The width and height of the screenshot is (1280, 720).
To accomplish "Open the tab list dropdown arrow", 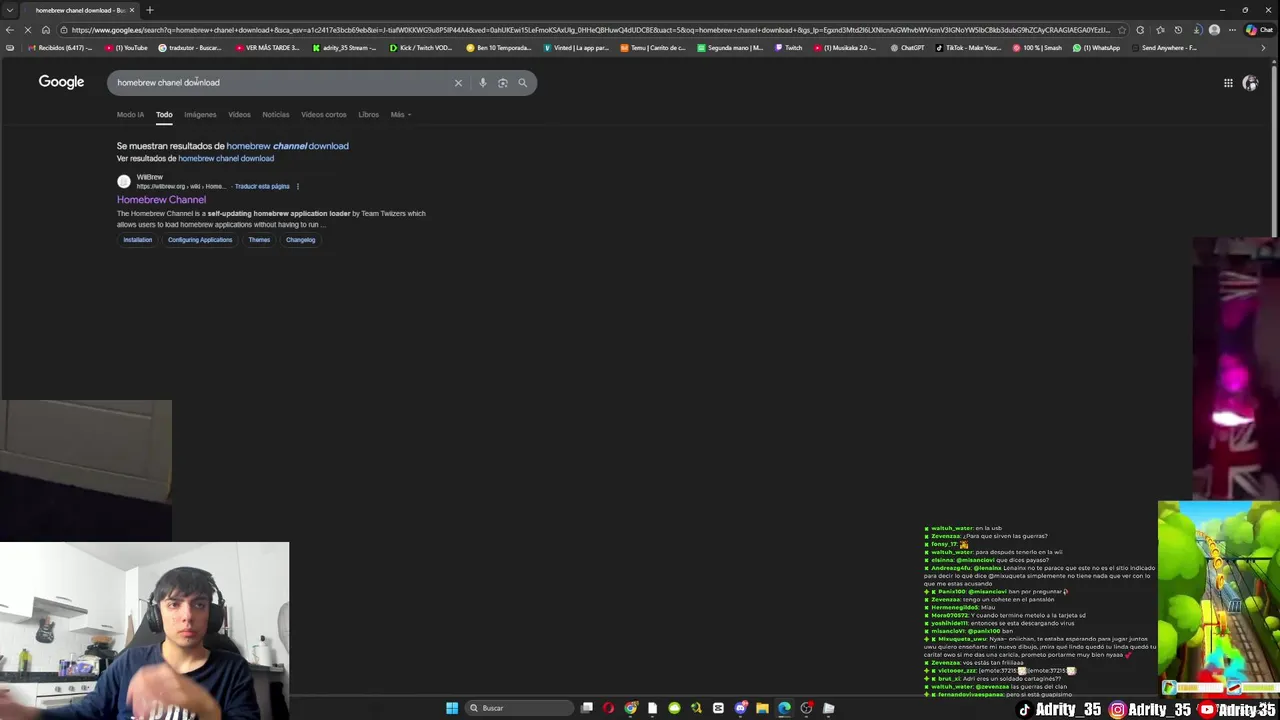I will click(x=9, y=10).
